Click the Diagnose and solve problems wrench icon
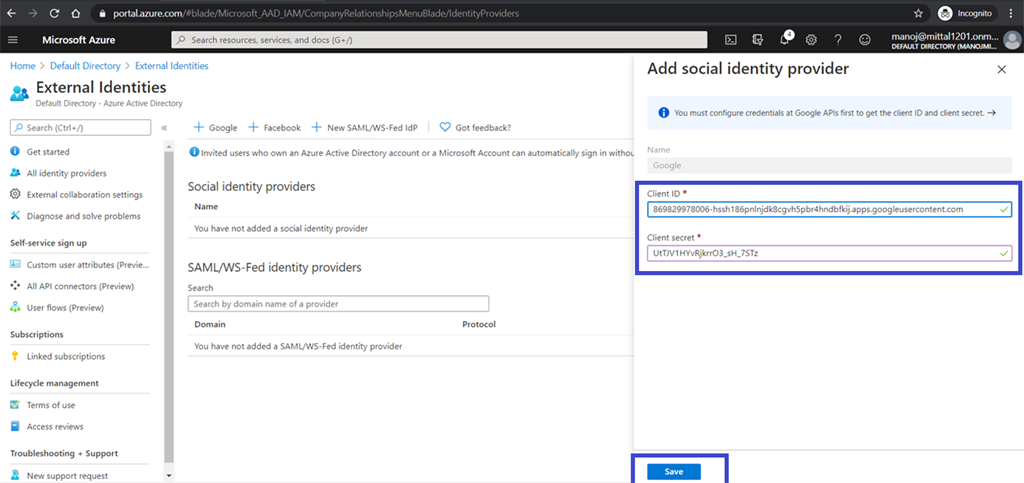Image resolution: width=1024 pixels, height=483 pixels. click(x=15, y=215)
